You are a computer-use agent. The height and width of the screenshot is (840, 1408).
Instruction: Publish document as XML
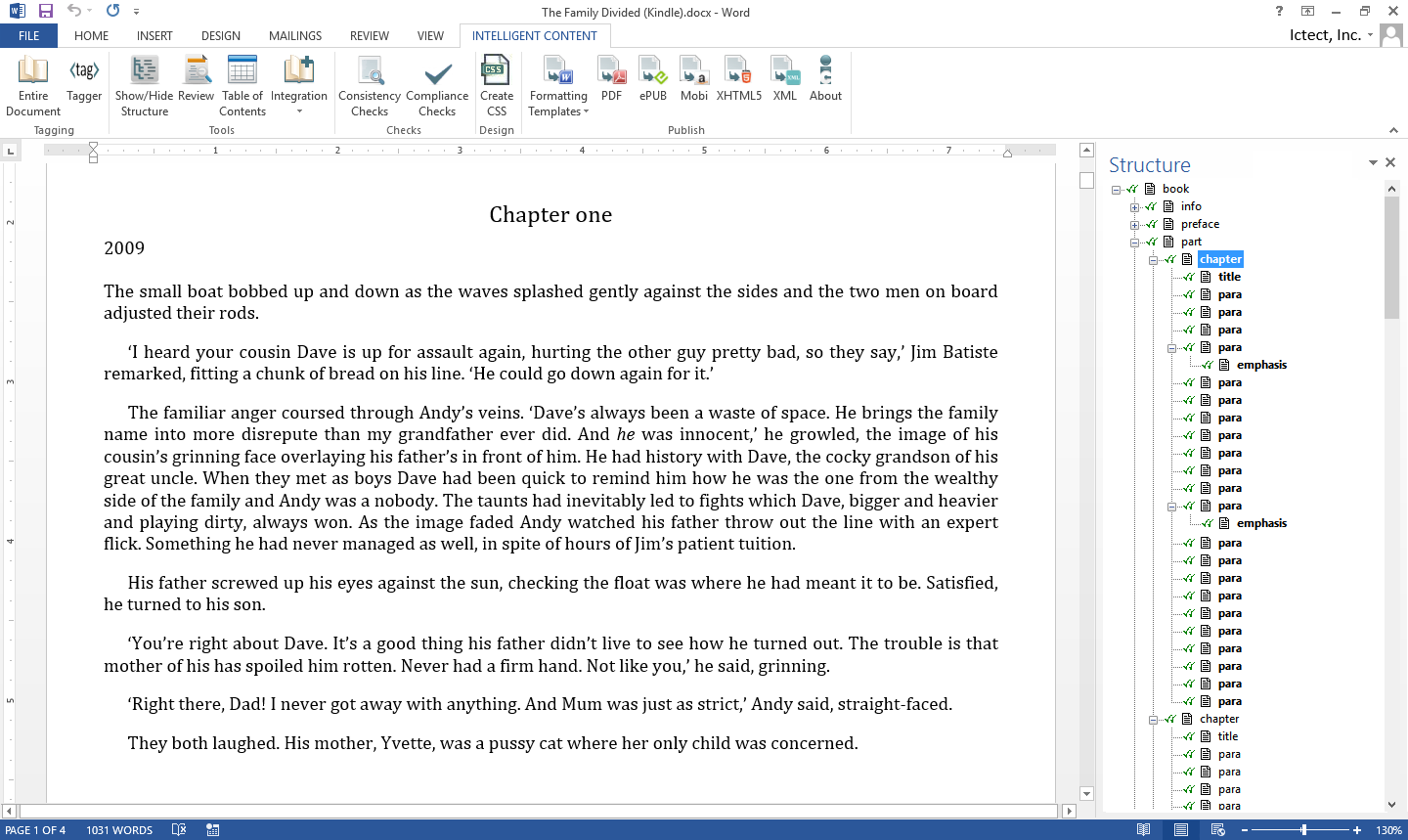[x=785, y=79]
